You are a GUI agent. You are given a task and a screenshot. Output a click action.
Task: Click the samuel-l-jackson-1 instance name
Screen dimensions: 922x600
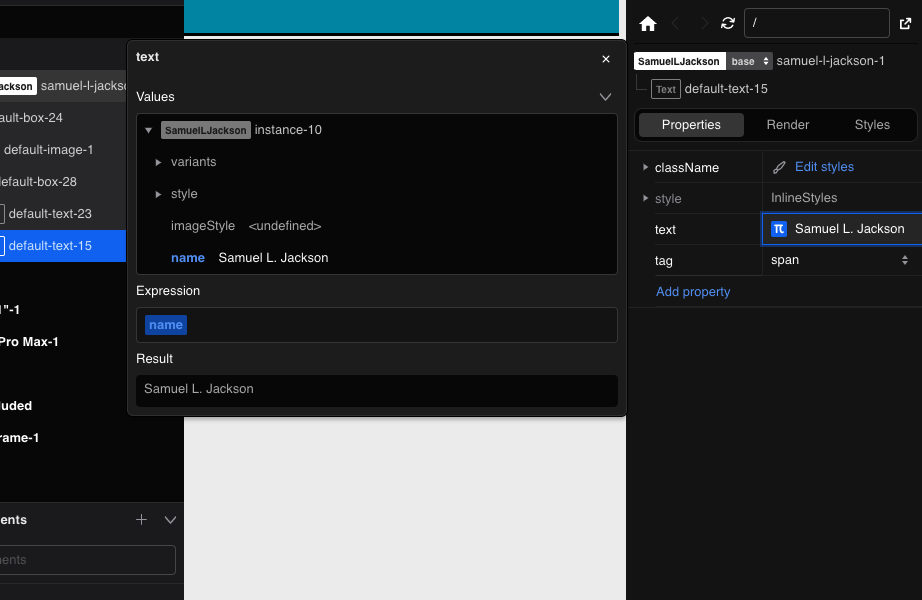pos(830,61)
